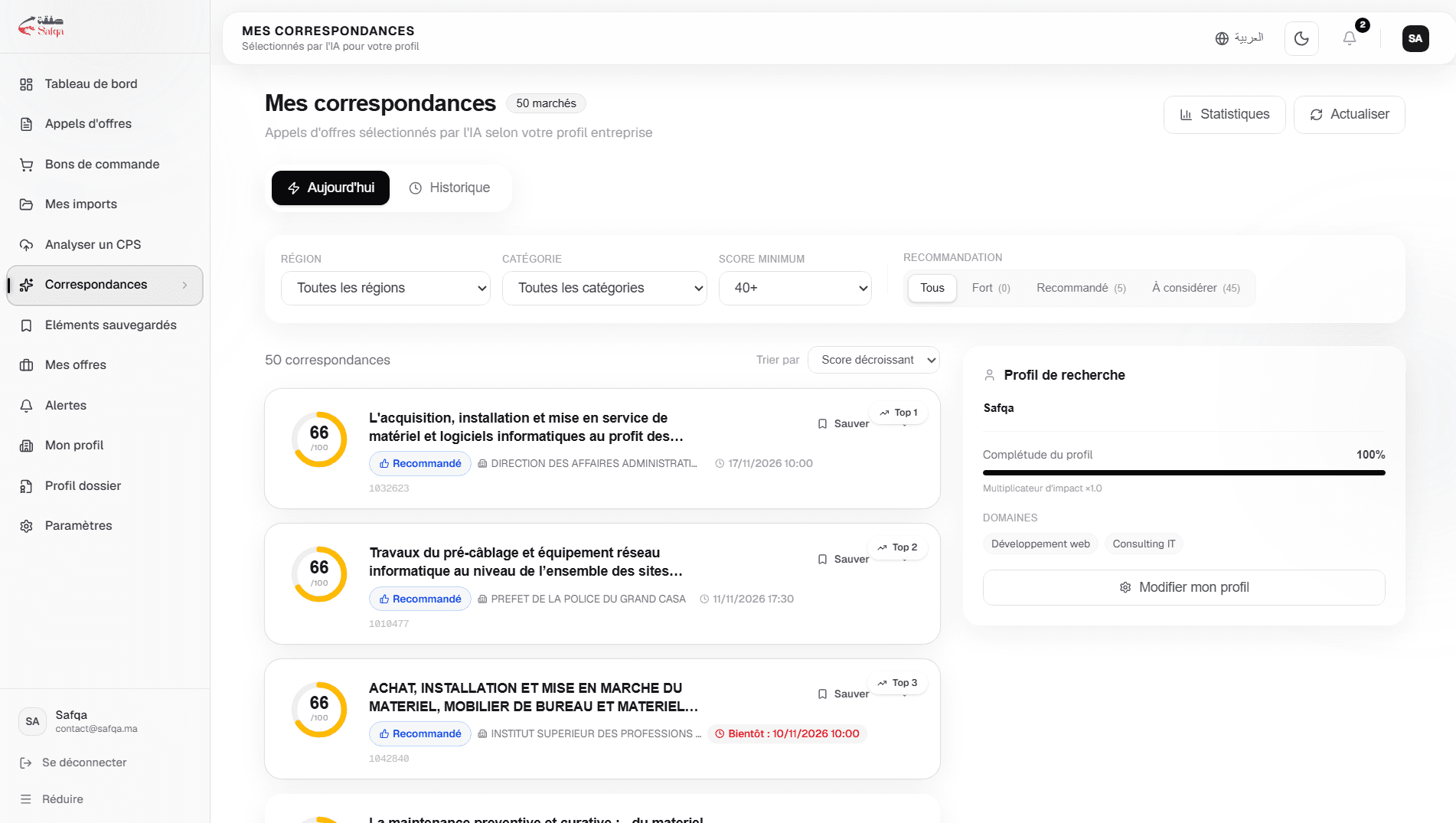This screenshot has width=1456, height=823.
Task: Open Analyser un CPS
Action: coord(105,245)
